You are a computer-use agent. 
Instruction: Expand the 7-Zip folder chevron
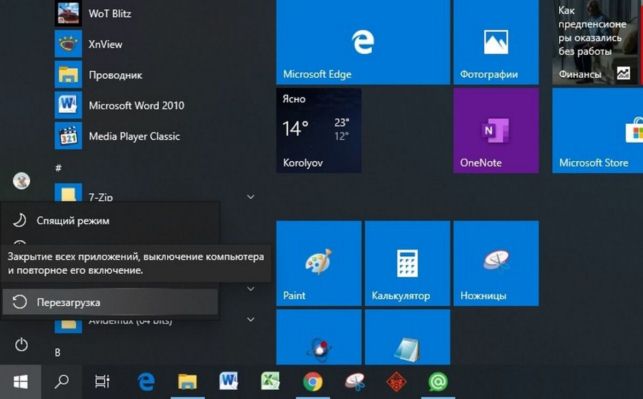click(x=251, y=197)
